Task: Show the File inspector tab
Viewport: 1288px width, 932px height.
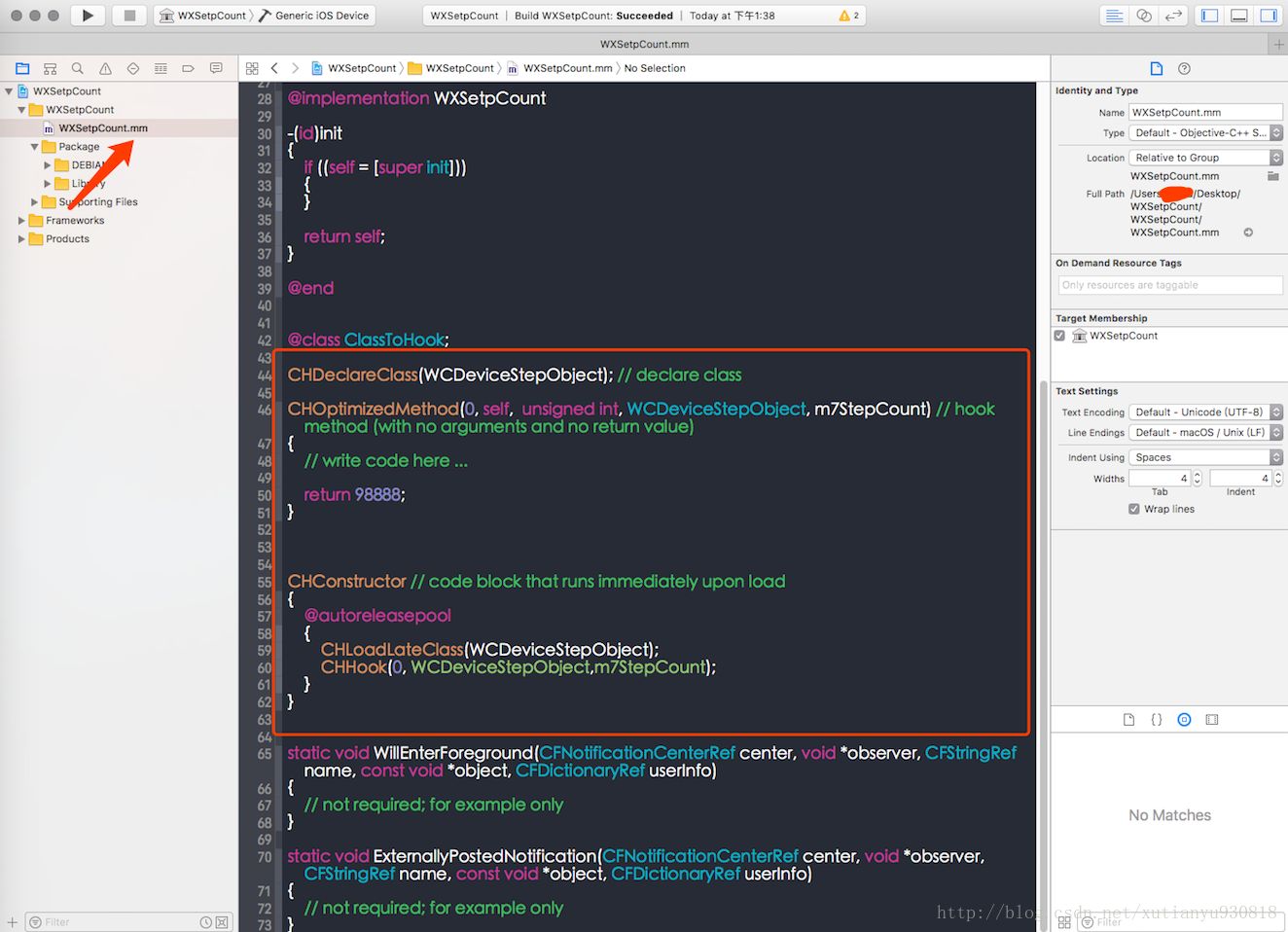Action: click(1157, 68)
